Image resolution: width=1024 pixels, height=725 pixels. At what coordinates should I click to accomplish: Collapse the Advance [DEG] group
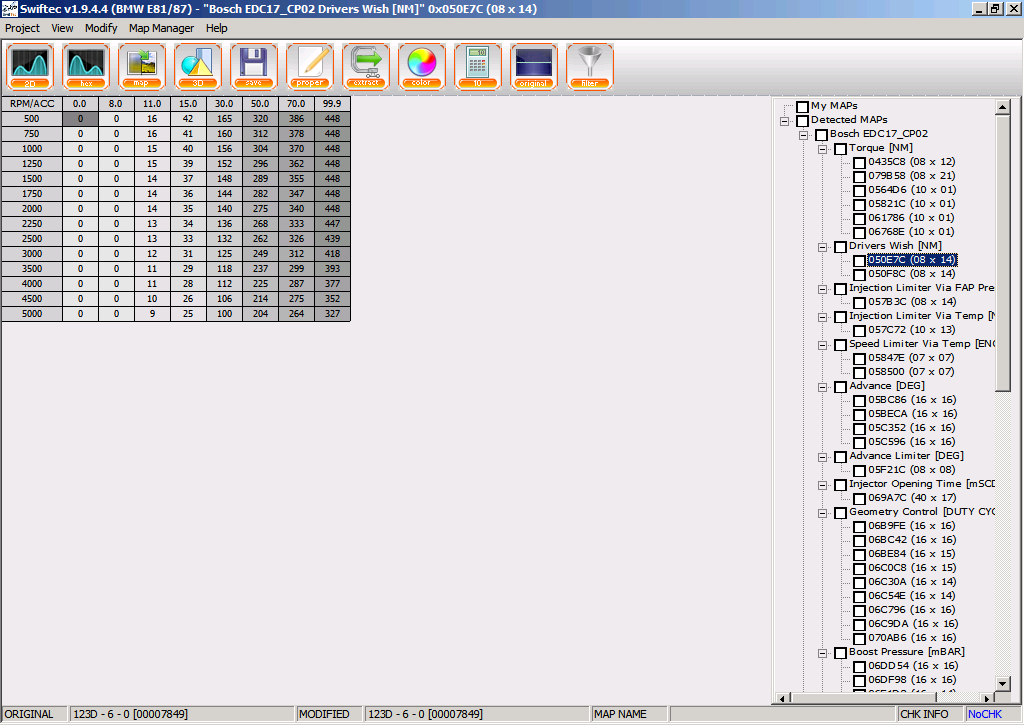point(822,387)
